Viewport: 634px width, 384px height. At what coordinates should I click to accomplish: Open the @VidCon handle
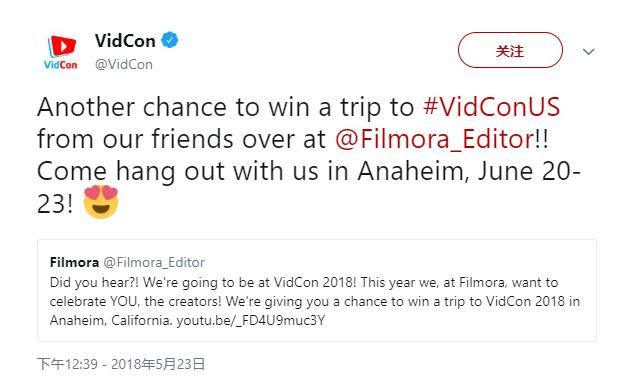coord(124,64)
